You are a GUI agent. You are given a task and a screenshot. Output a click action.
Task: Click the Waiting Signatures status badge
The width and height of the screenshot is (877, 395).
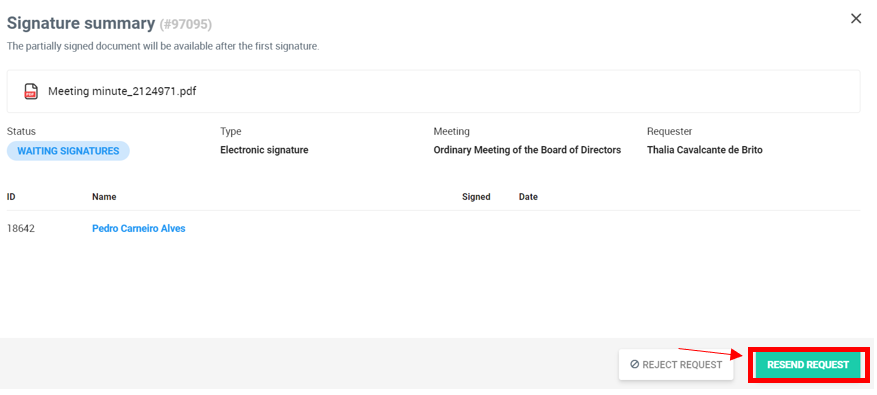[x=68, y=151]
